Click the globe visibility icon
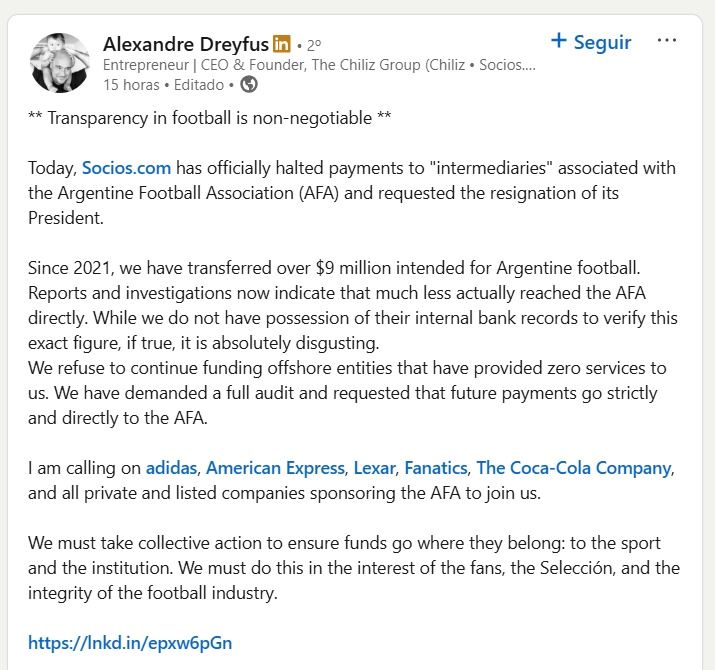The width and height of the screenshot is (715, 670). 249,85
